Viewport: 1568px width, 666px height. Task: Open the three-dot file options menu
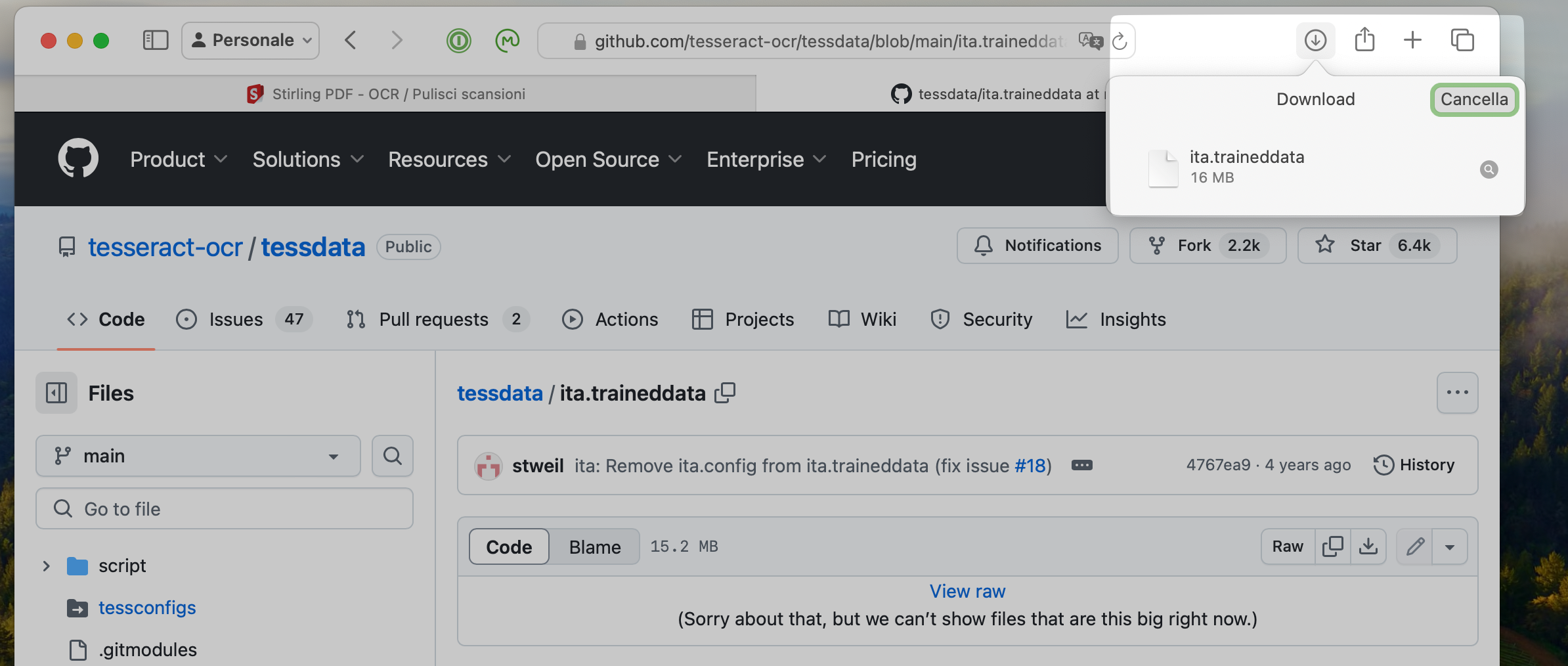(x=1457, y=393)
